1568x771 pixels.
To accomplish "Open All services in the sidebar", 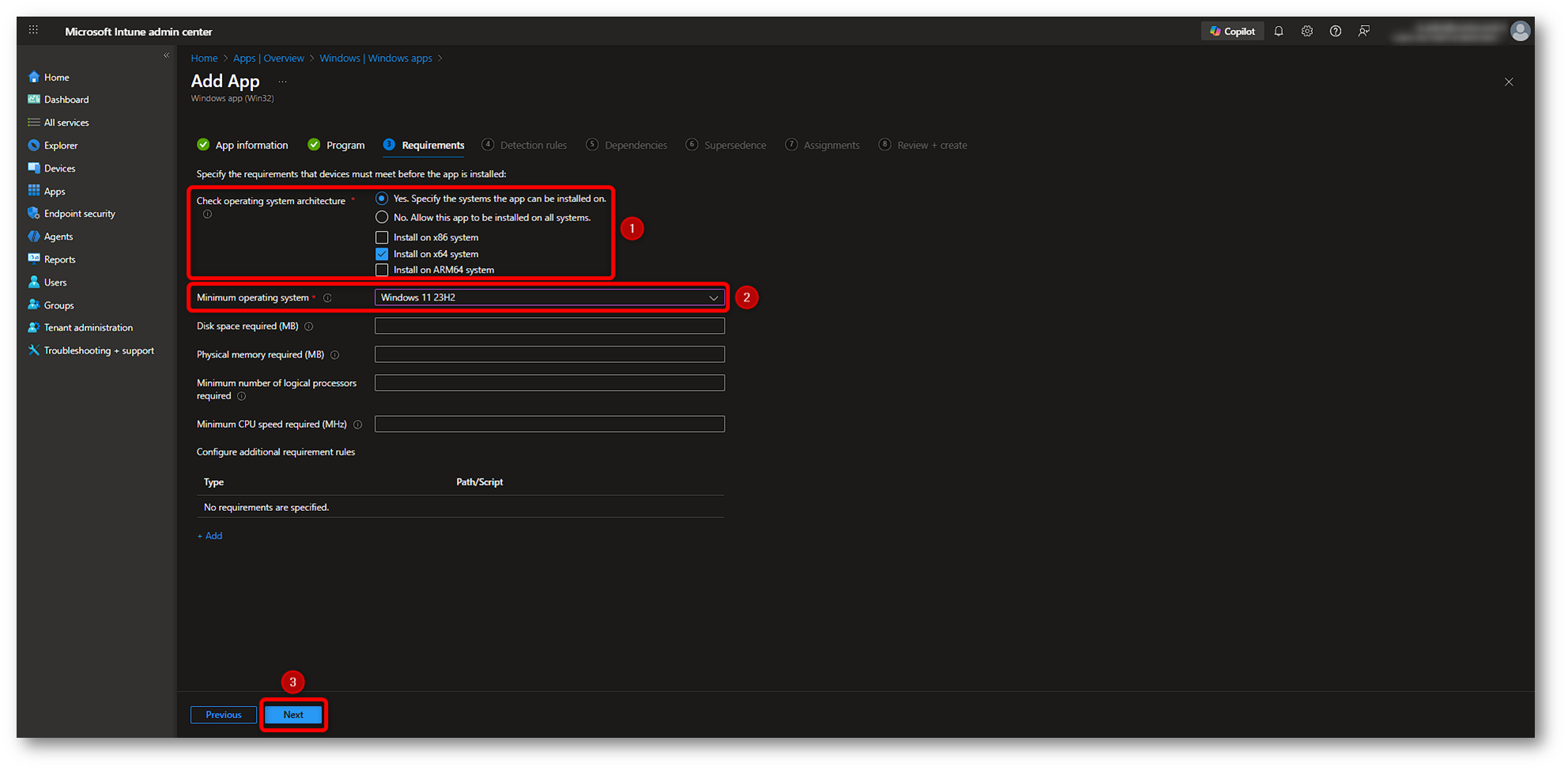I will tap(66, 123).
